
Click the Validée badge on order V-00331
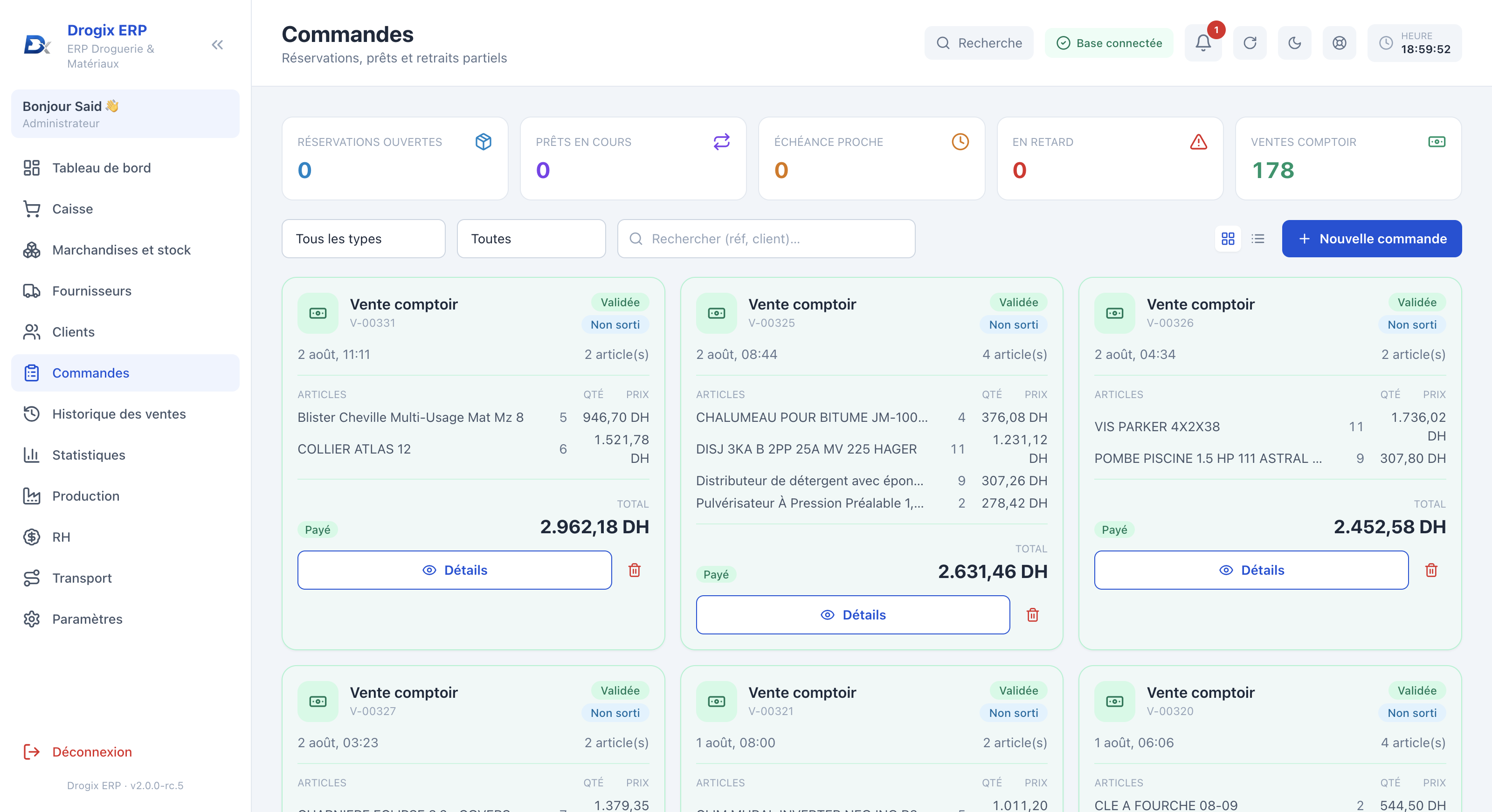(x=620, y=303)
